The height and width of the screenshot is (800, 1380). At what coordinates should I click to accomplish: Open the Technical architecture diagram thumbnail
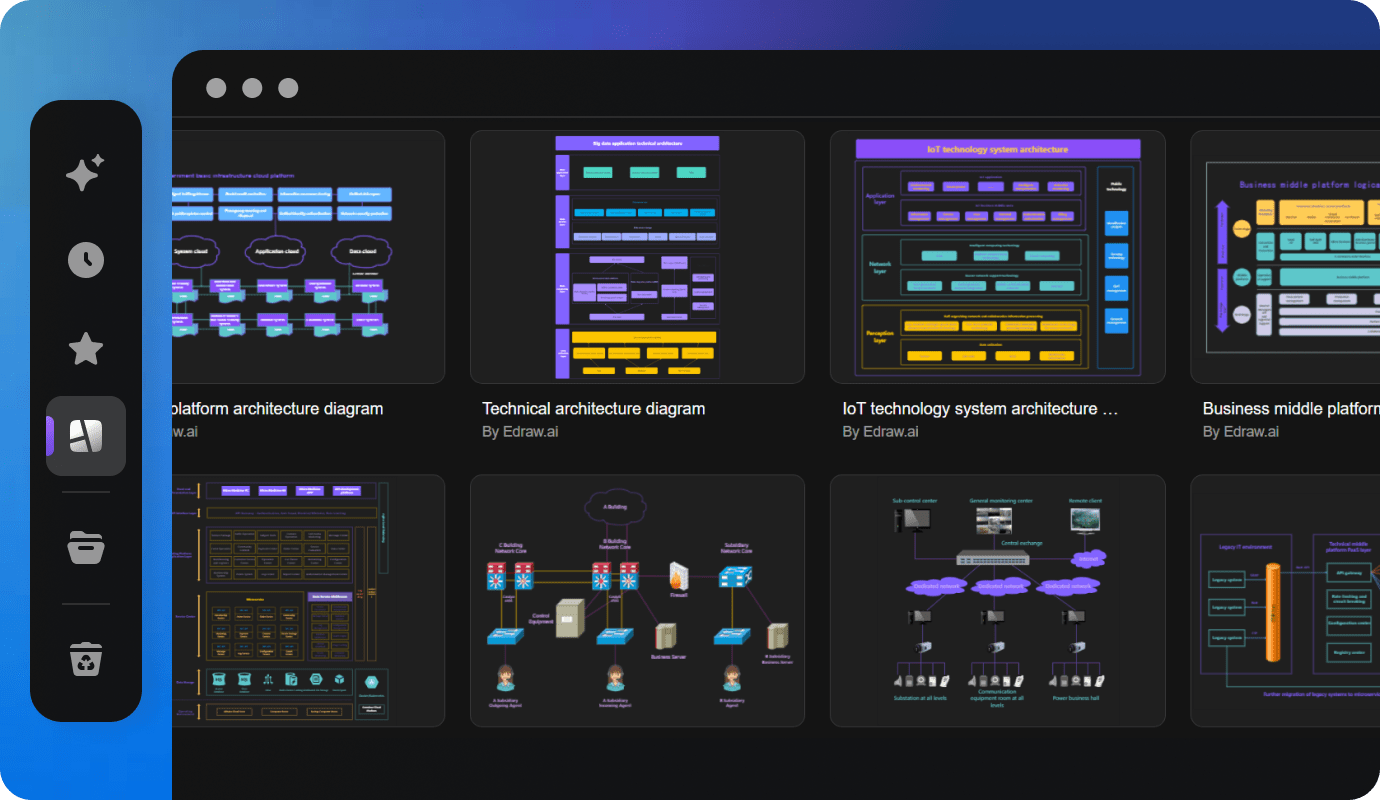[637, 257]
